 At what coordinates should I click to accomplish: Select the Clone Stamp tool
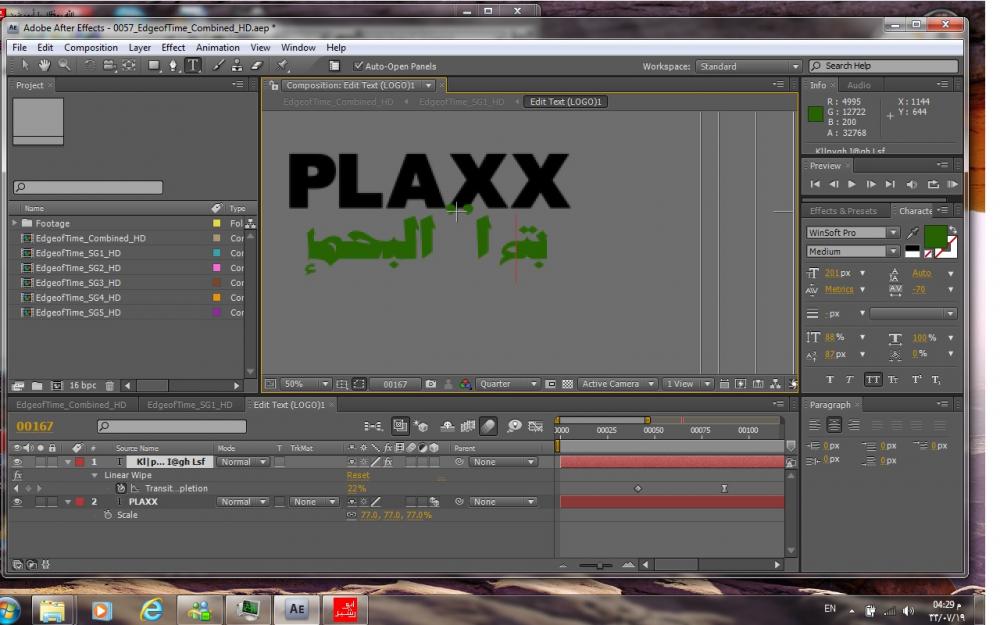click(x=237, y=66)
